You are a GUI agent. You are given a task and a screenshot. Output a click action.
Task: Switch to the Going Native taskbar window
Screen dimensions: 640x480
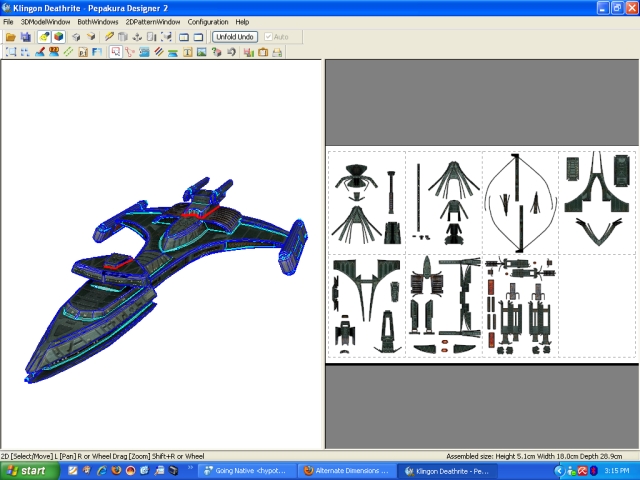click(x=248, y=471)
